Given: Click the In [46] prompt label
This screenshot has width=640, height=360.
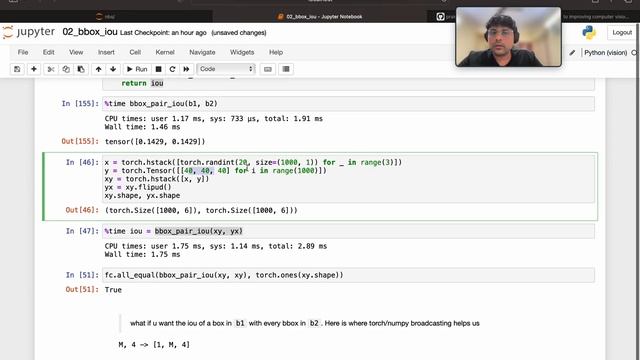Looking at the screenshot, I should pos(82,162).
